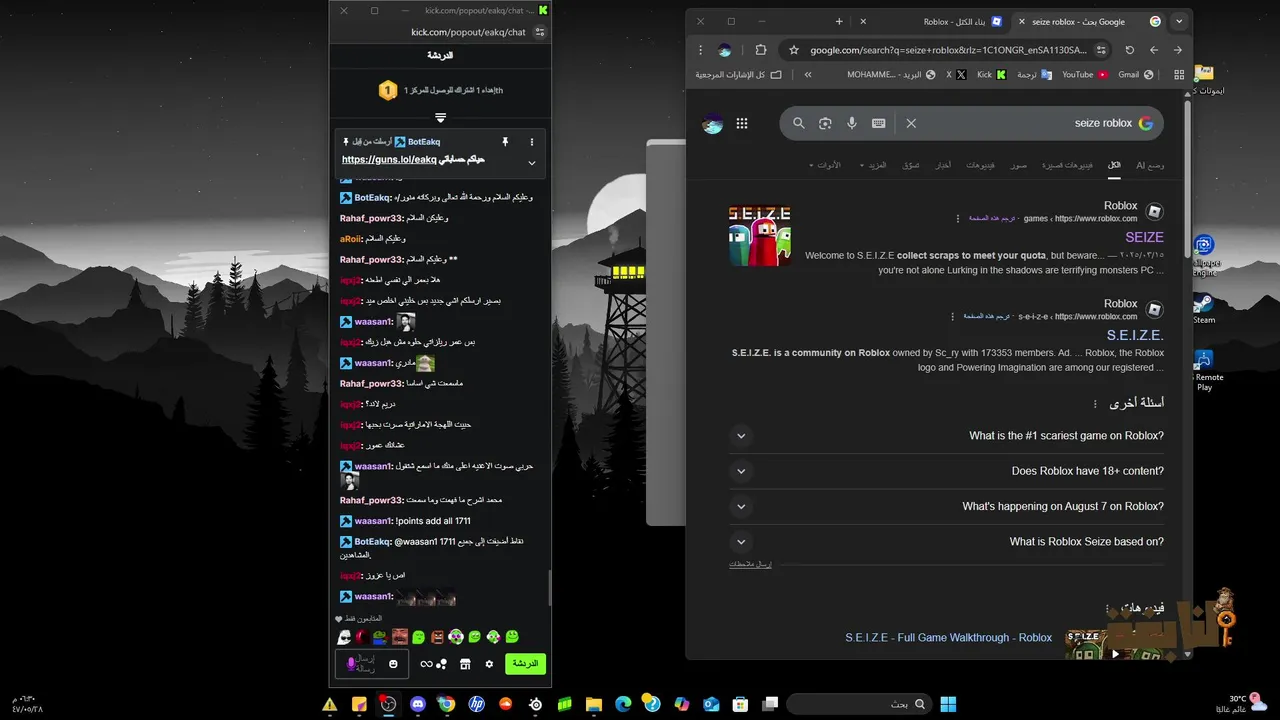The width and height of the screenshot is (1280, 720).
Task: Switch to the وضع AI mode tab
Action: coord(1150,165)
